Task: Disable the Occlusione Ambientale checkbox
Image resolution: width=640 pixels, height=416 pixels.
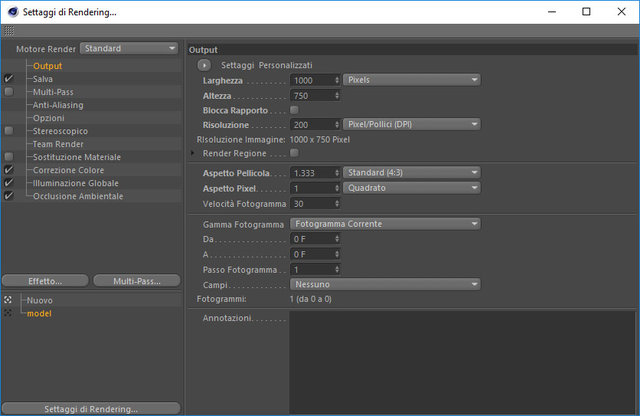Action: point(9,196)
